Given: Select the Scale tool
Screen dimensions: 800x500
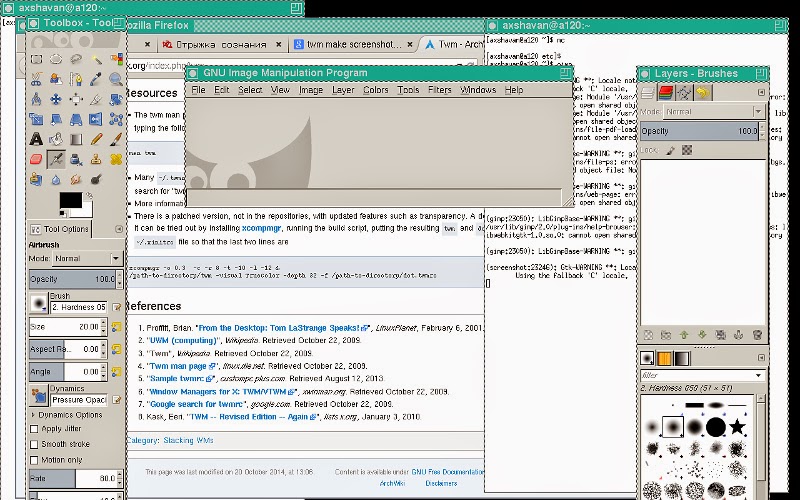Looking at the screenshot, I should tap(36, 119).
